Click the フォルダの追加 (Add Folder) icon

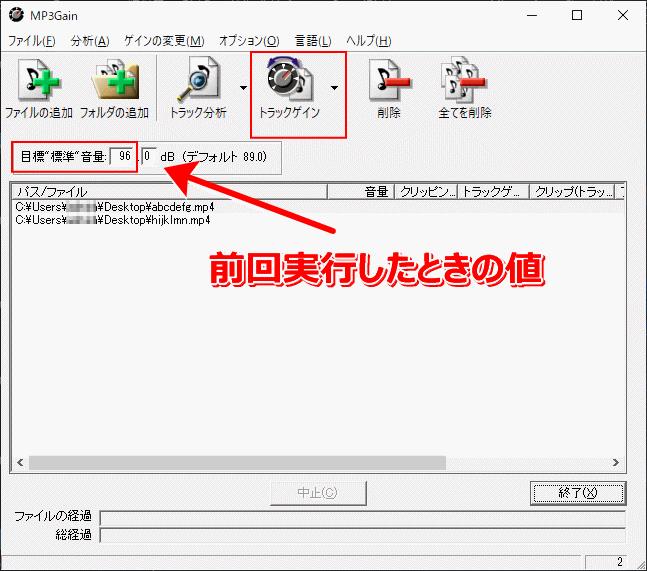click(114, 89)
